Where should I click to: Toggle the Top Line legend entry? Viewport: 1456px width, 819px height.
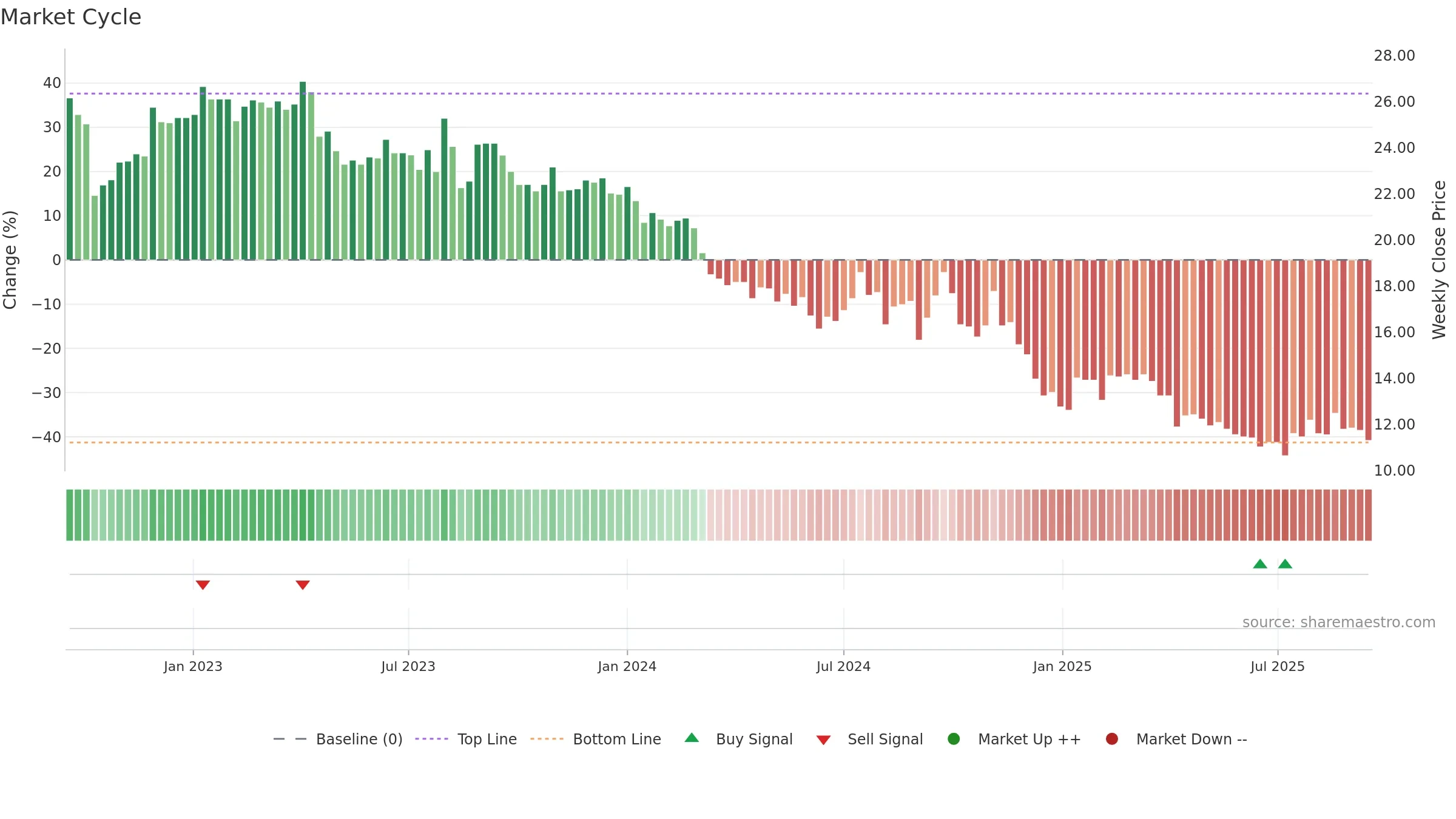(x=466, y=739)
